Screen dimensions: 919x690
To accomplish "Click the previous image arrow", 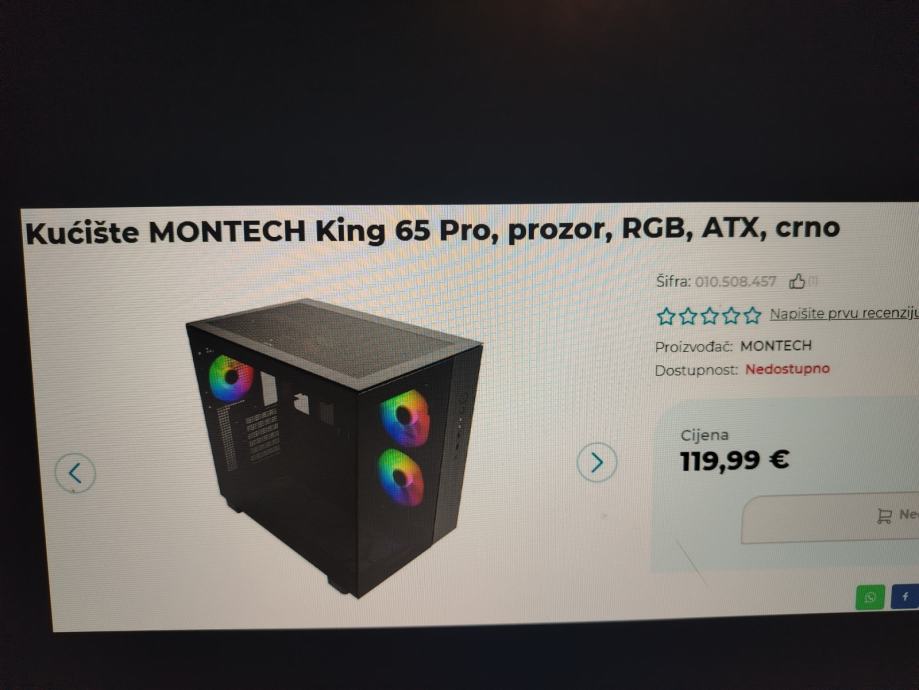I will point(75,473).
